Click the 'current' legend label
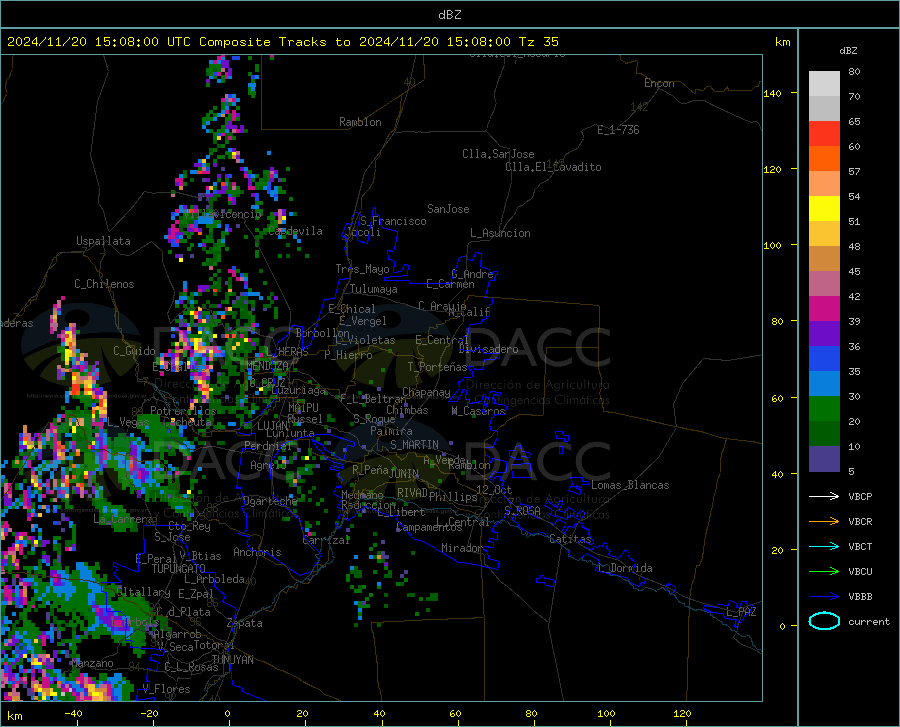 click(869, 621)
